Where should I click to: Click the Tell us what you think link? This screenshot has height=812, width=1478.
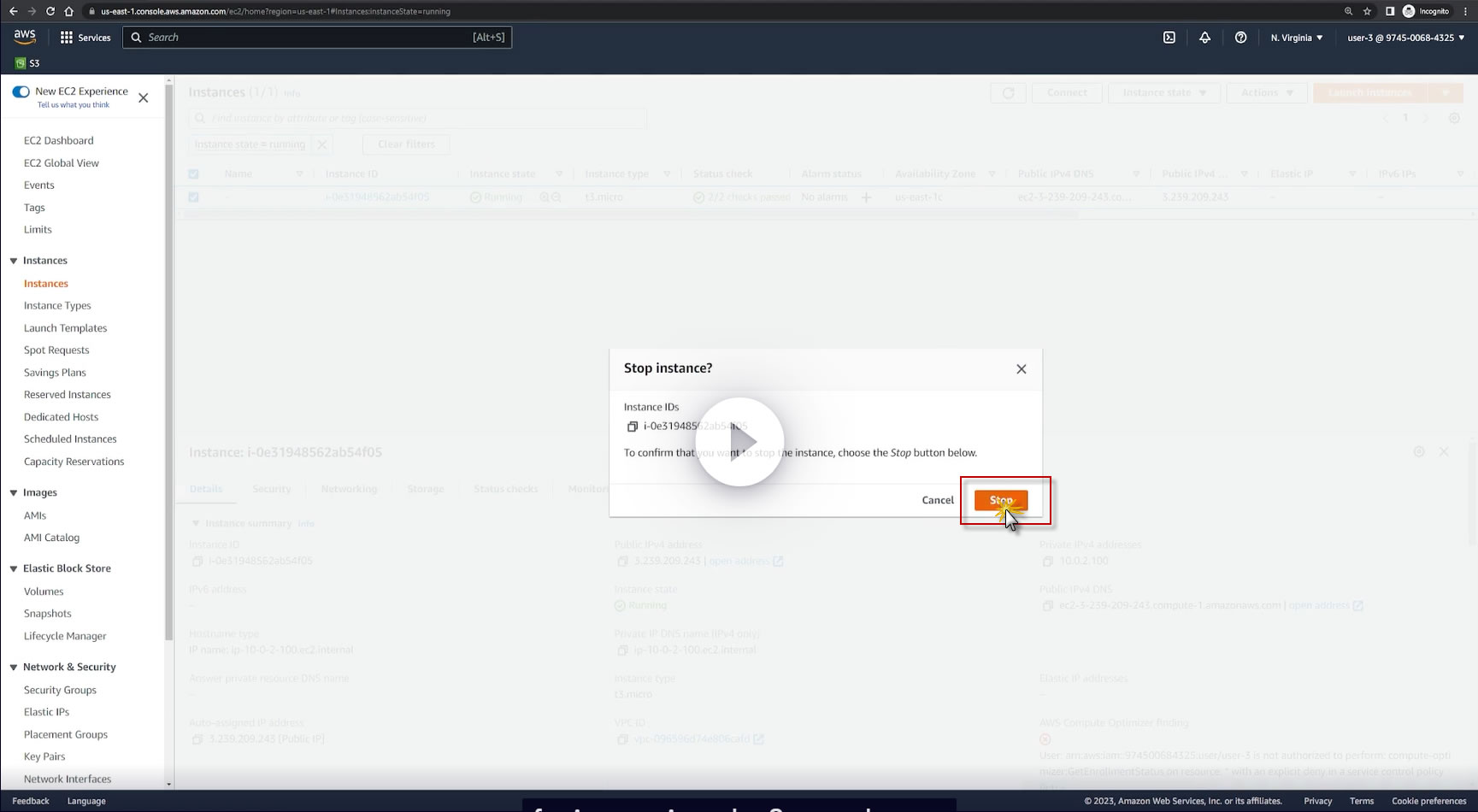click(74, 105)
